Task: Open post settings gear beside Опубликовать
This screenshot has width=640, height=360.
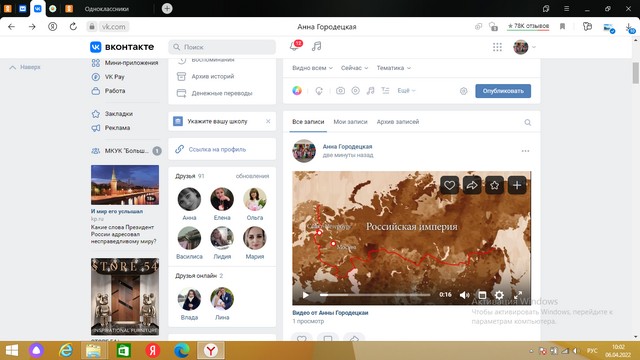Action: click(463, 91)
